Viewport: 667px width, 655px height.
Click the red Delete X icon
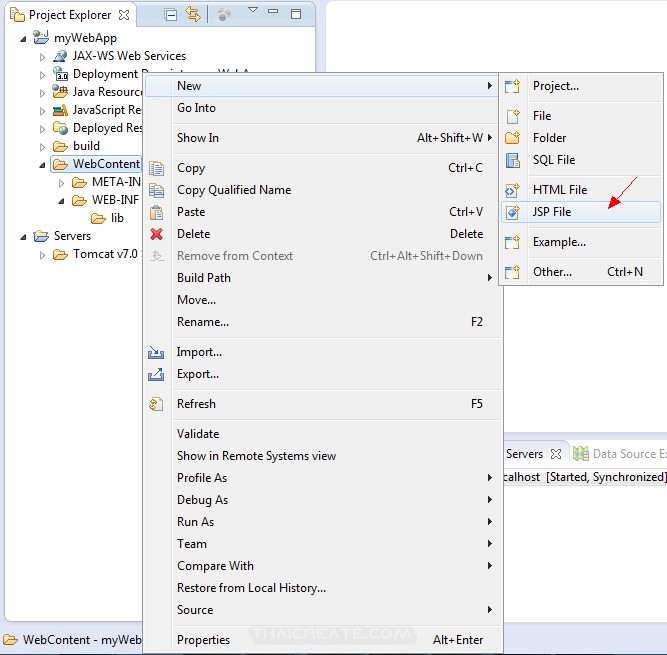[x=157, y=234]
